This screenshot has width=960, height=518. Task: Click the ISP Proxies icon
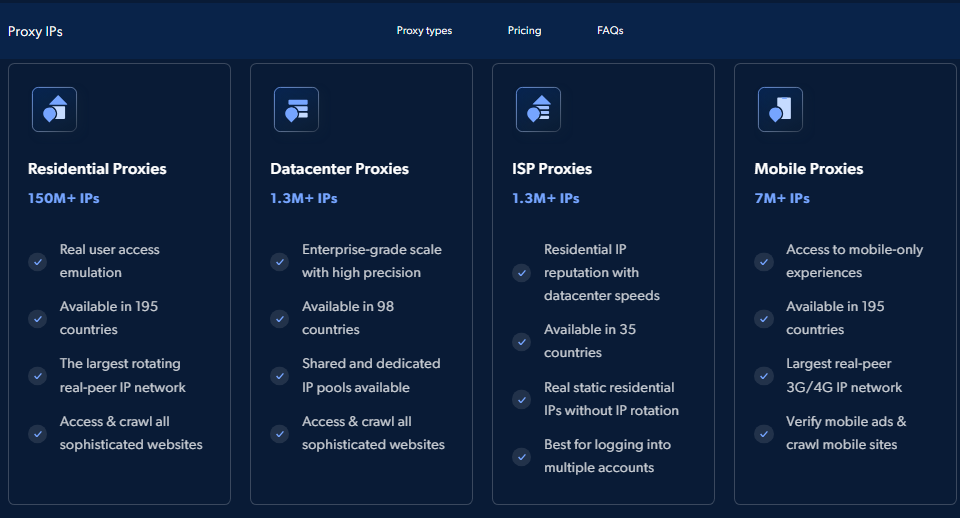tap(538, 109)
